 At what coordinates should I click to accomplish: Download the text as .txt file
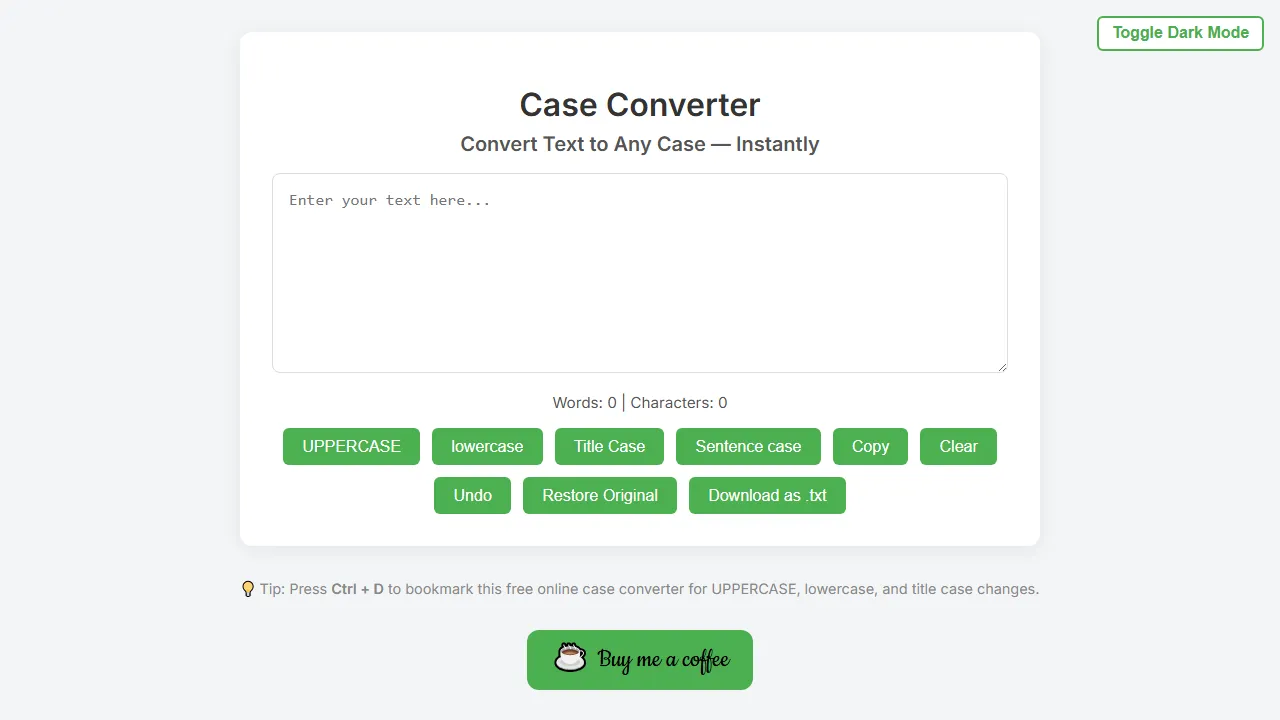[767, 495]
